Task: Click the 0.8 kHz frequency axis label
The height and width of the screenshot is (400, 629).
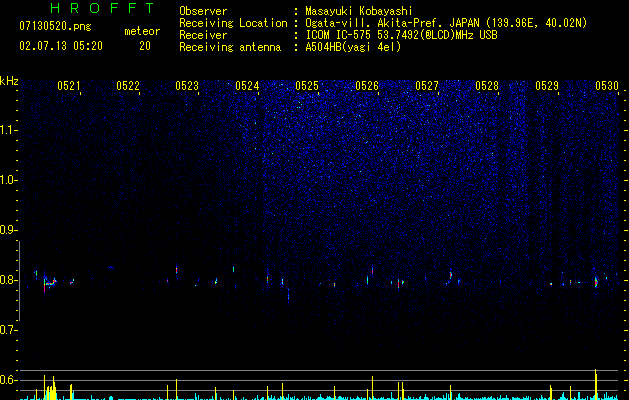Action: click(8, 280)
